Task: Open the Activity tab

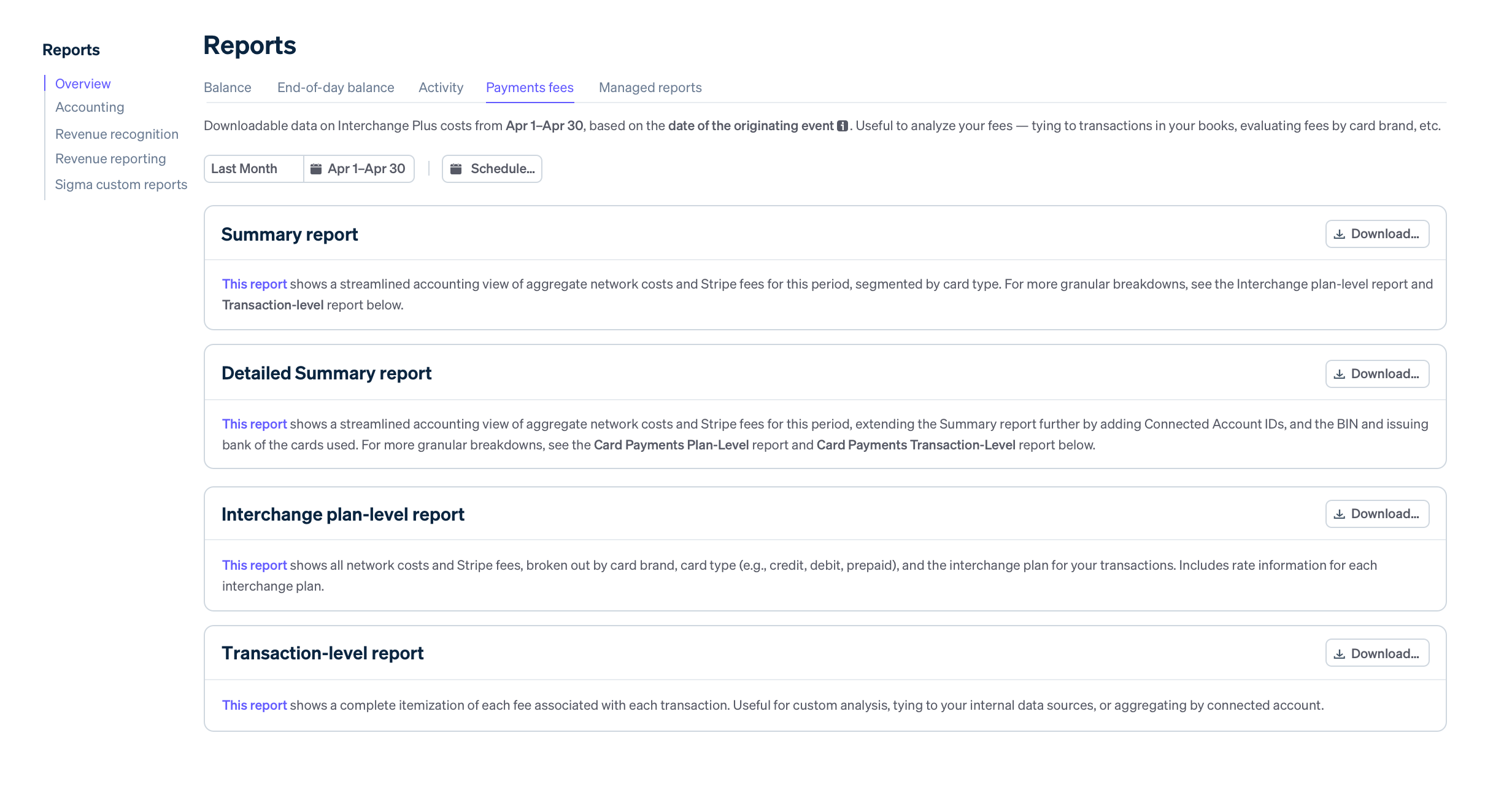Action: 441,87
